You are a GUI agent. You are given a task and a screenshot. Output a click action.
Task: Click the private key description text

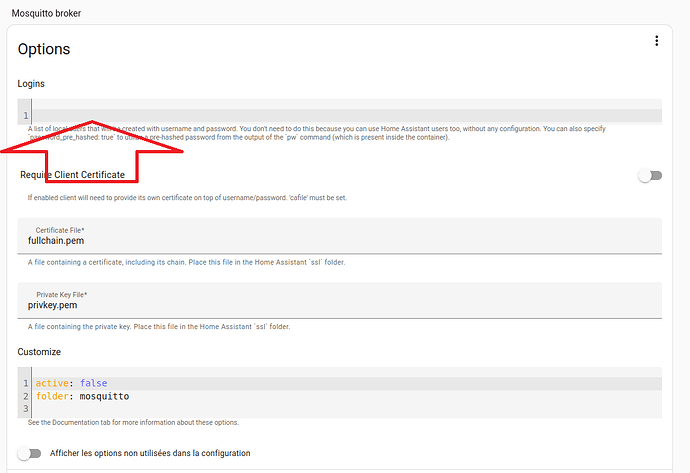[159, 326]
